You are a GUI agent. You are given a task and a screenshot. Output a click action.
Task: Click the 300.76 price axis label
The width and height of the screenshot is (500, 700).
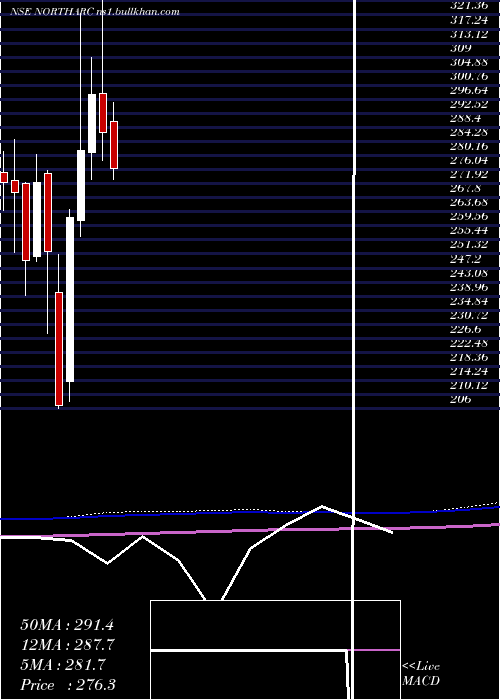[x=469, y=76]
